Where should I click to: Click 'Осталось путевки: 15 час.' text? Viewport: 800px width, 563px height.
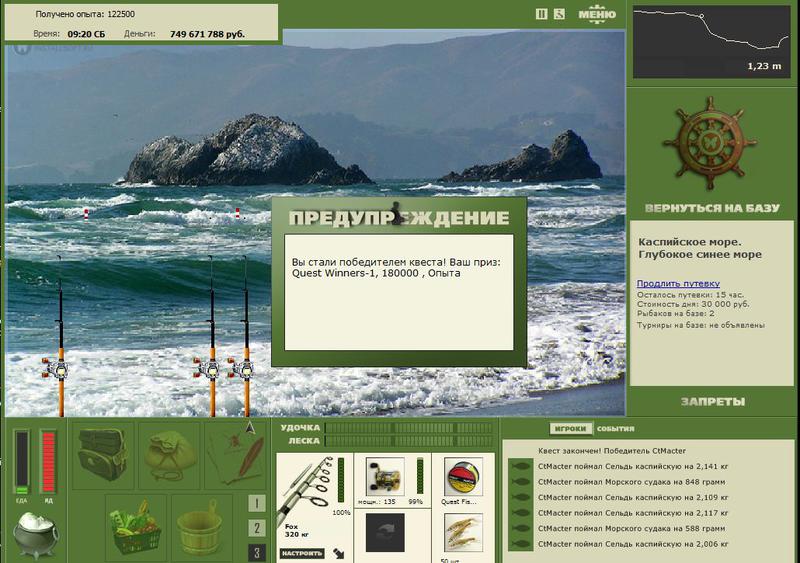point(690,295)
